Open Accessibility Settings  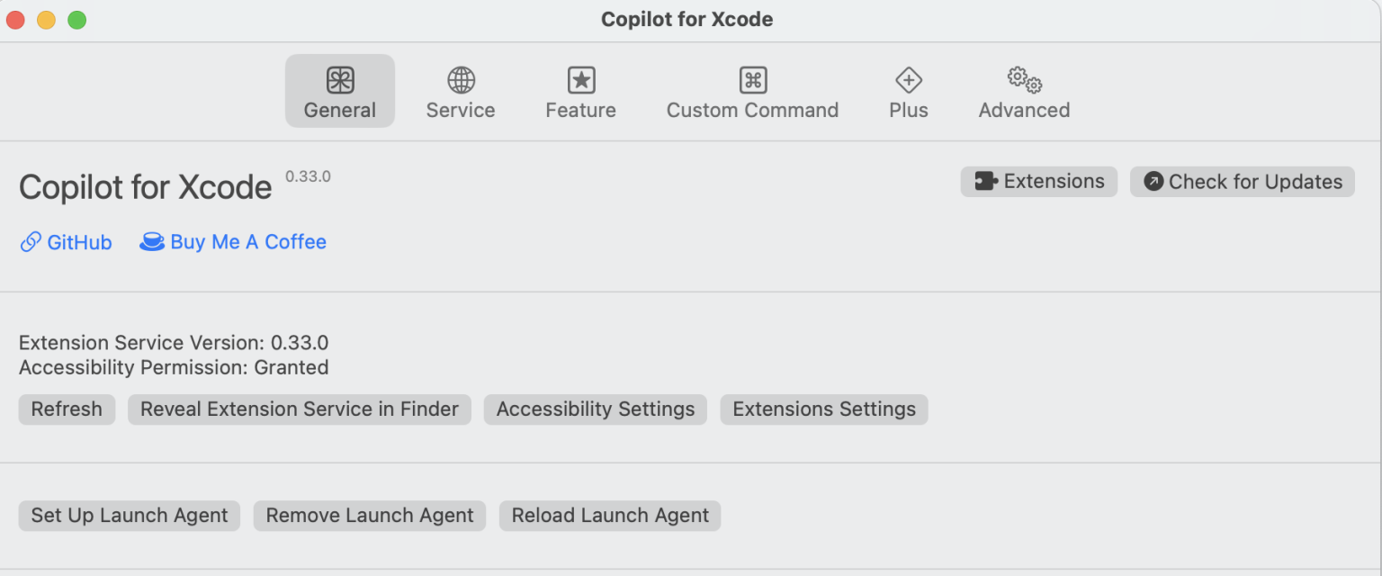595,409
